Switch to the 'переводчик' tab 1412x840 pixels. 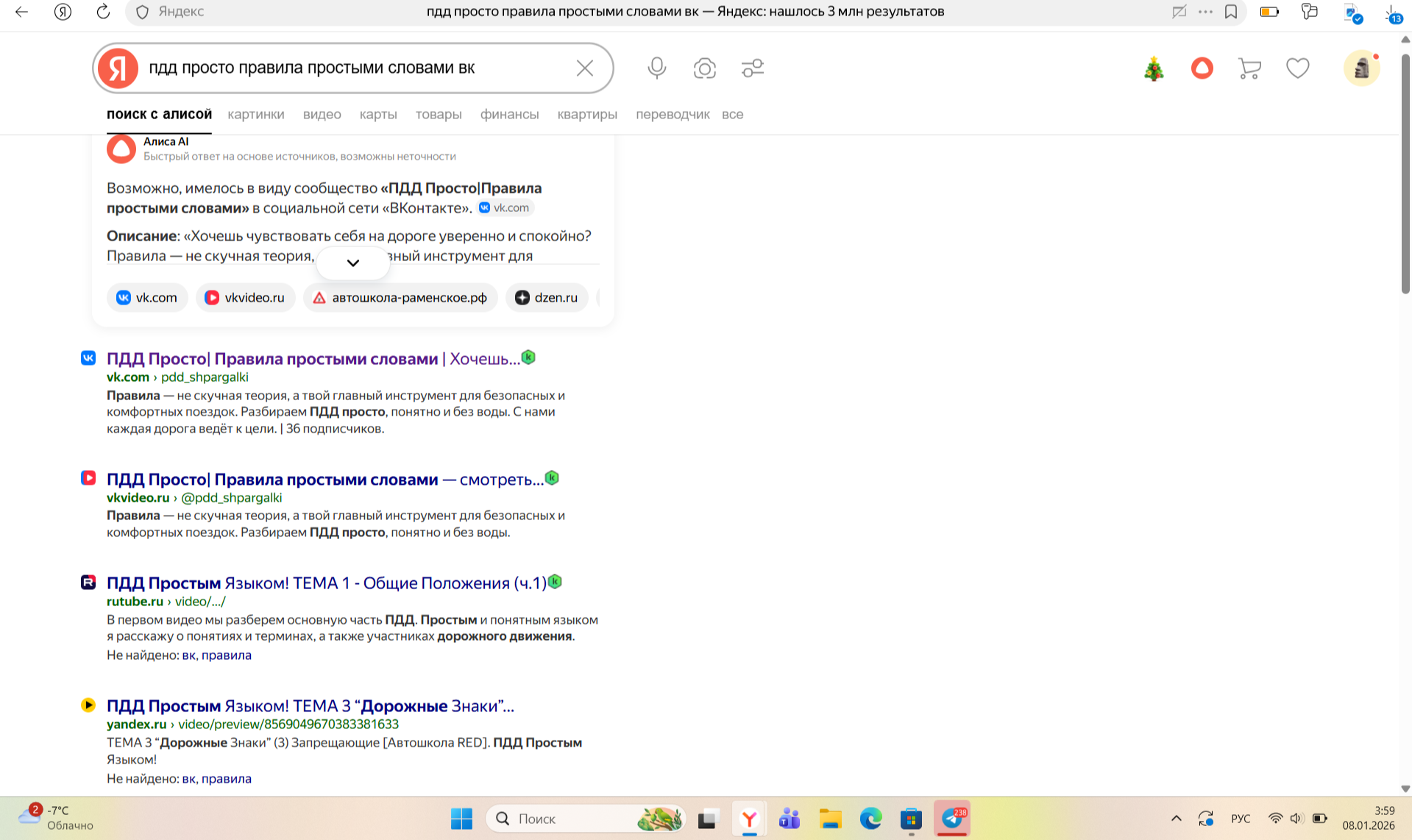(x=673, y=114)
